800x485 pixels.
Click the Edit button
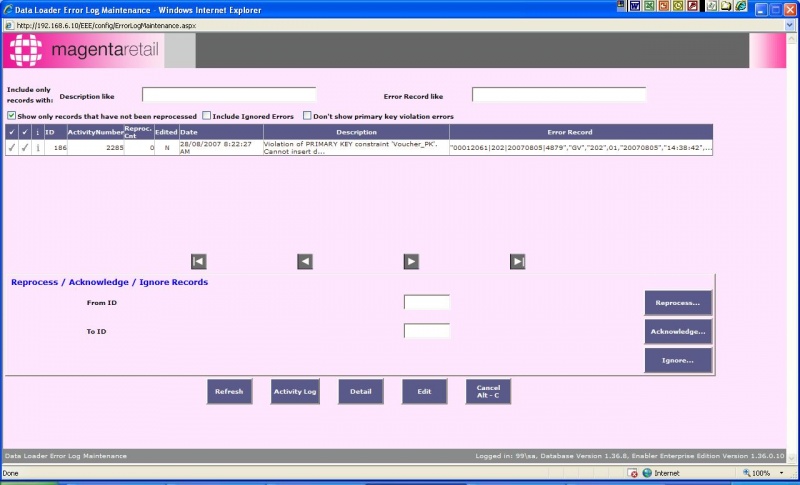(424, 392)
